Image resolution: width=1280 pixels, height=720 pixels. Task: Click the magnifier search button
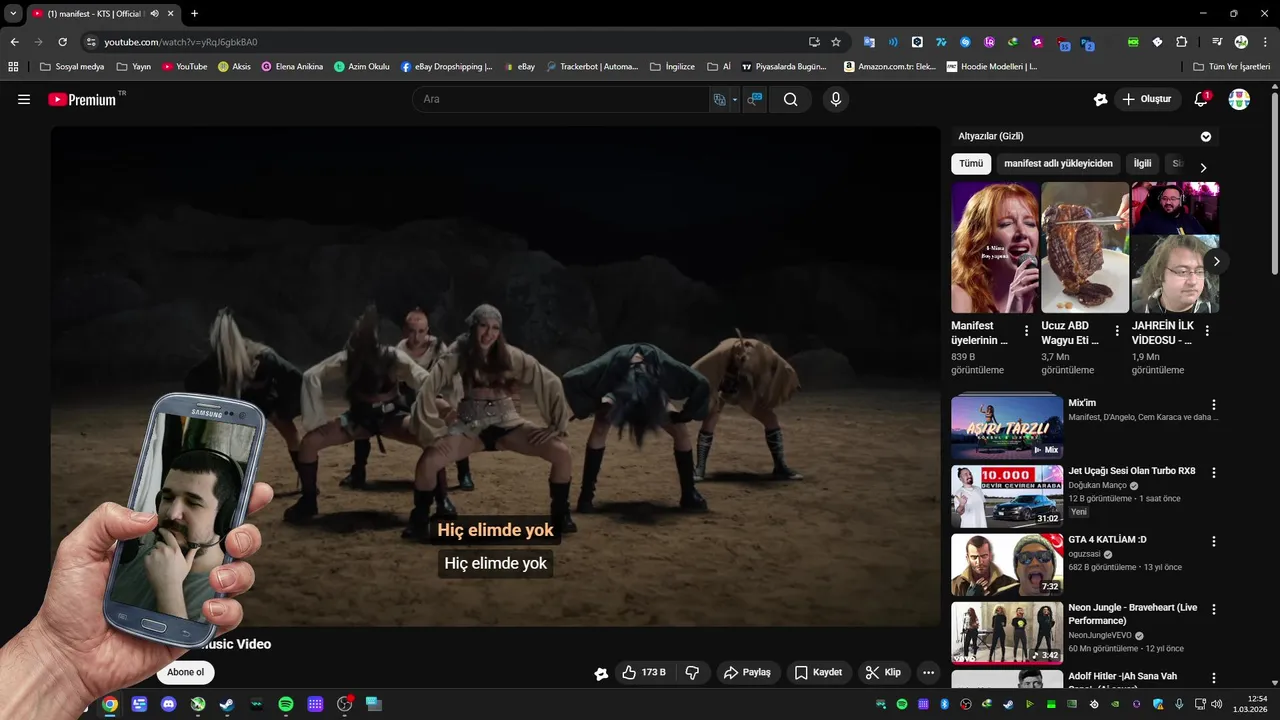pyautogui.click(x=790, y=99)
